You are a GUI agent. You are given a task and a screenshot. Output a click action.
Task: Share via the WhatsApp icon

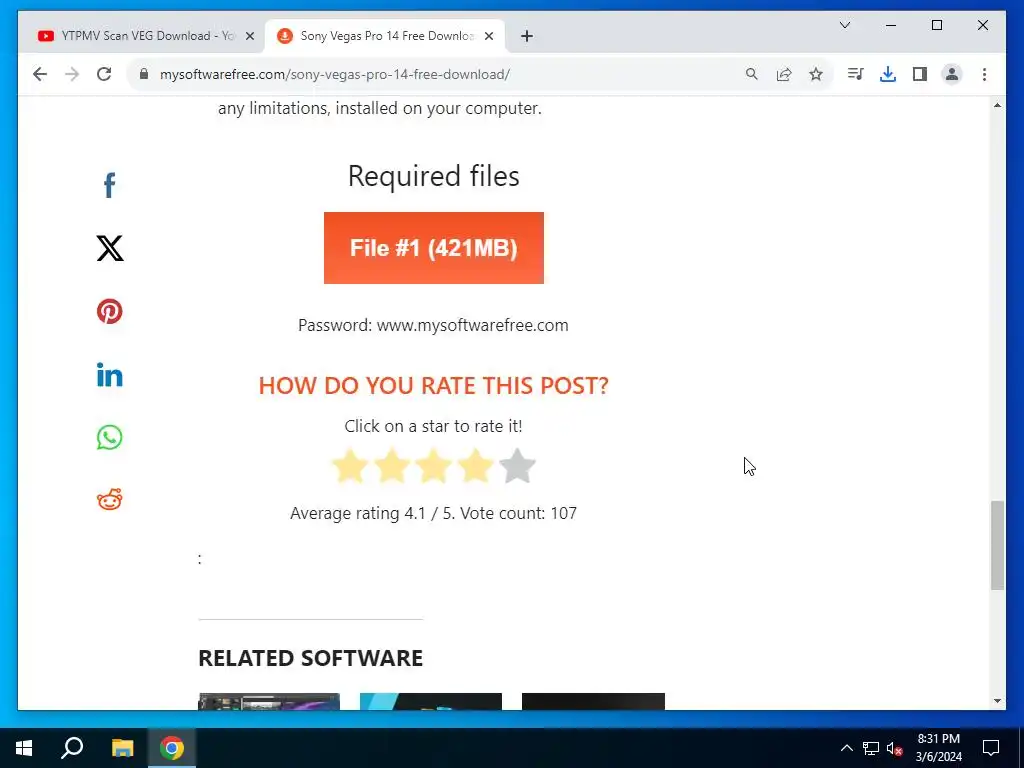click(110, 438)
